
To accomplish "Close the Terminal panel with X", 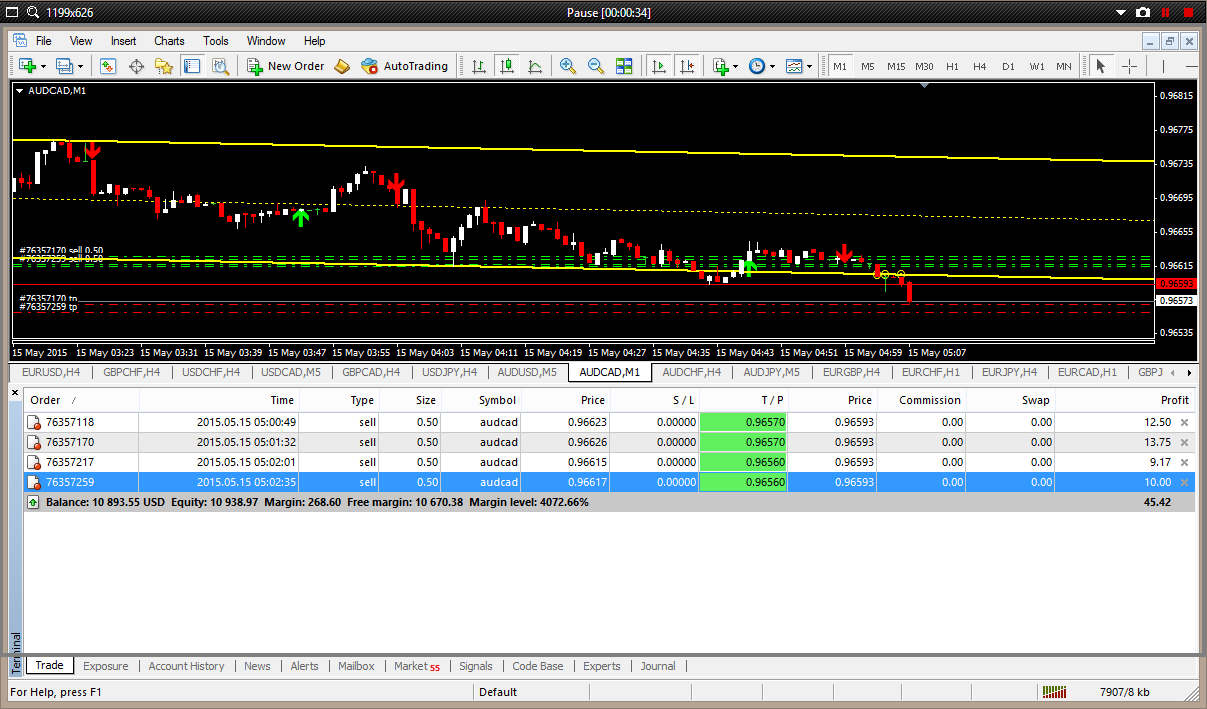I will (x=15, y=392).
